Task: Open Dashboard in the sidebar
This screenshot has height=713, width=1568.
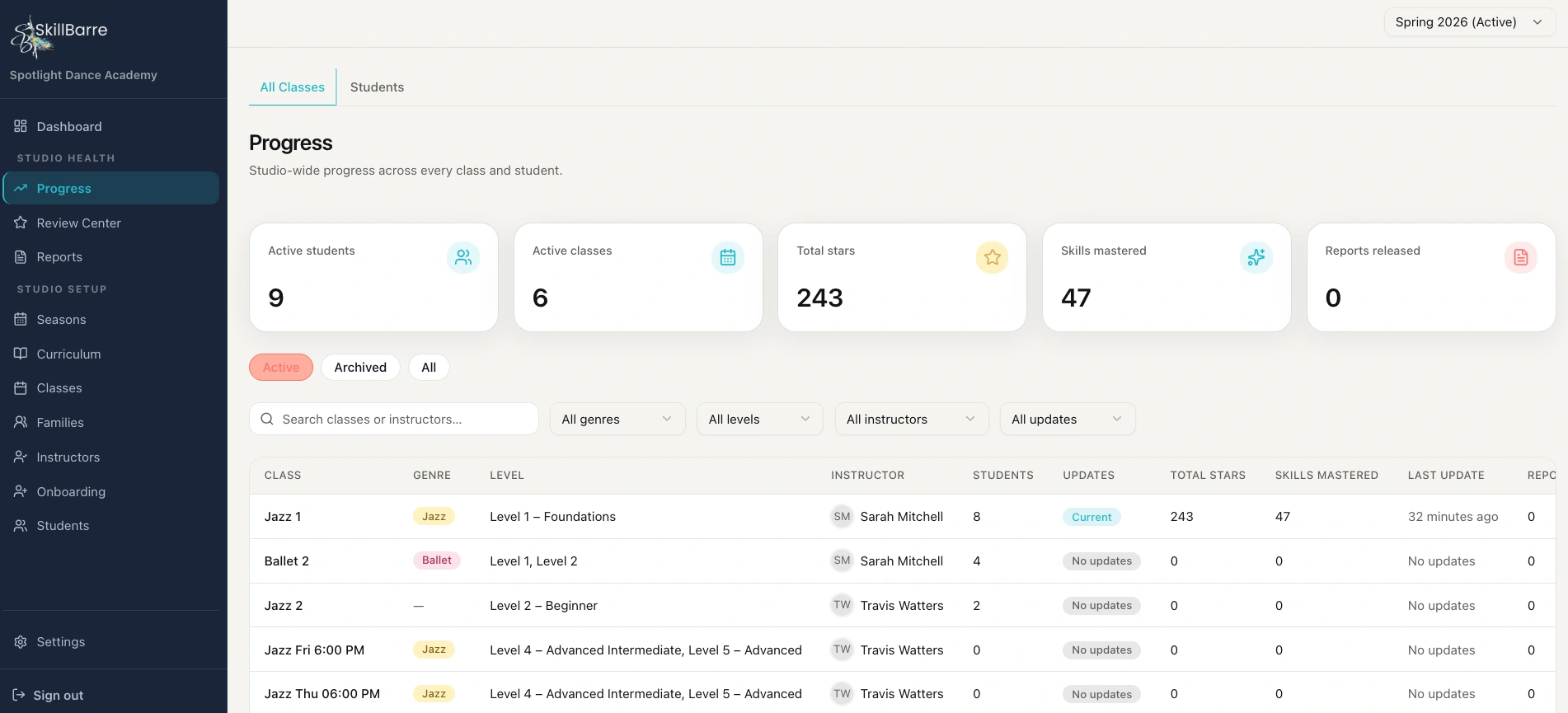Action: point(110,126)
